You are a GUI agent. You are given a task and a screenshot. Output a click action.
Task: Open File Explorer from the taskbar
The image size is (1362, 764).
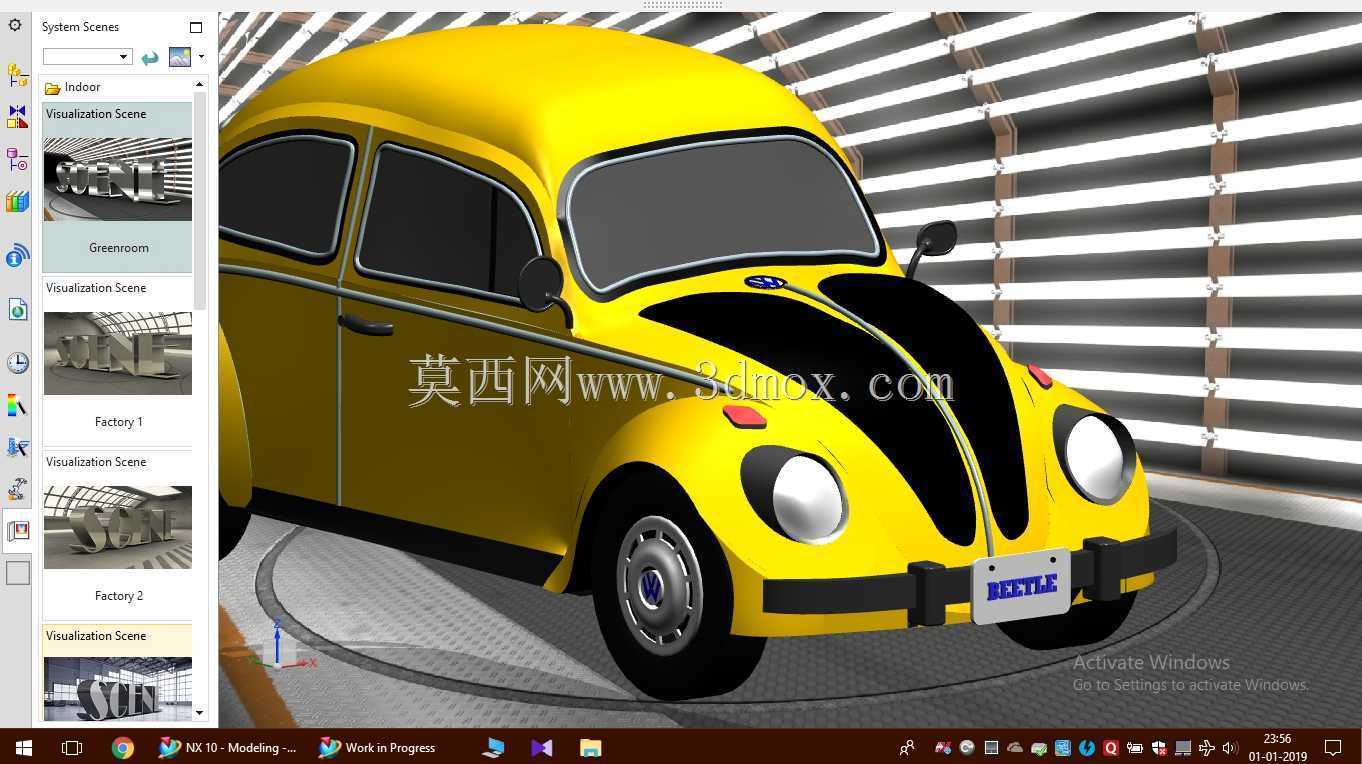590,747
